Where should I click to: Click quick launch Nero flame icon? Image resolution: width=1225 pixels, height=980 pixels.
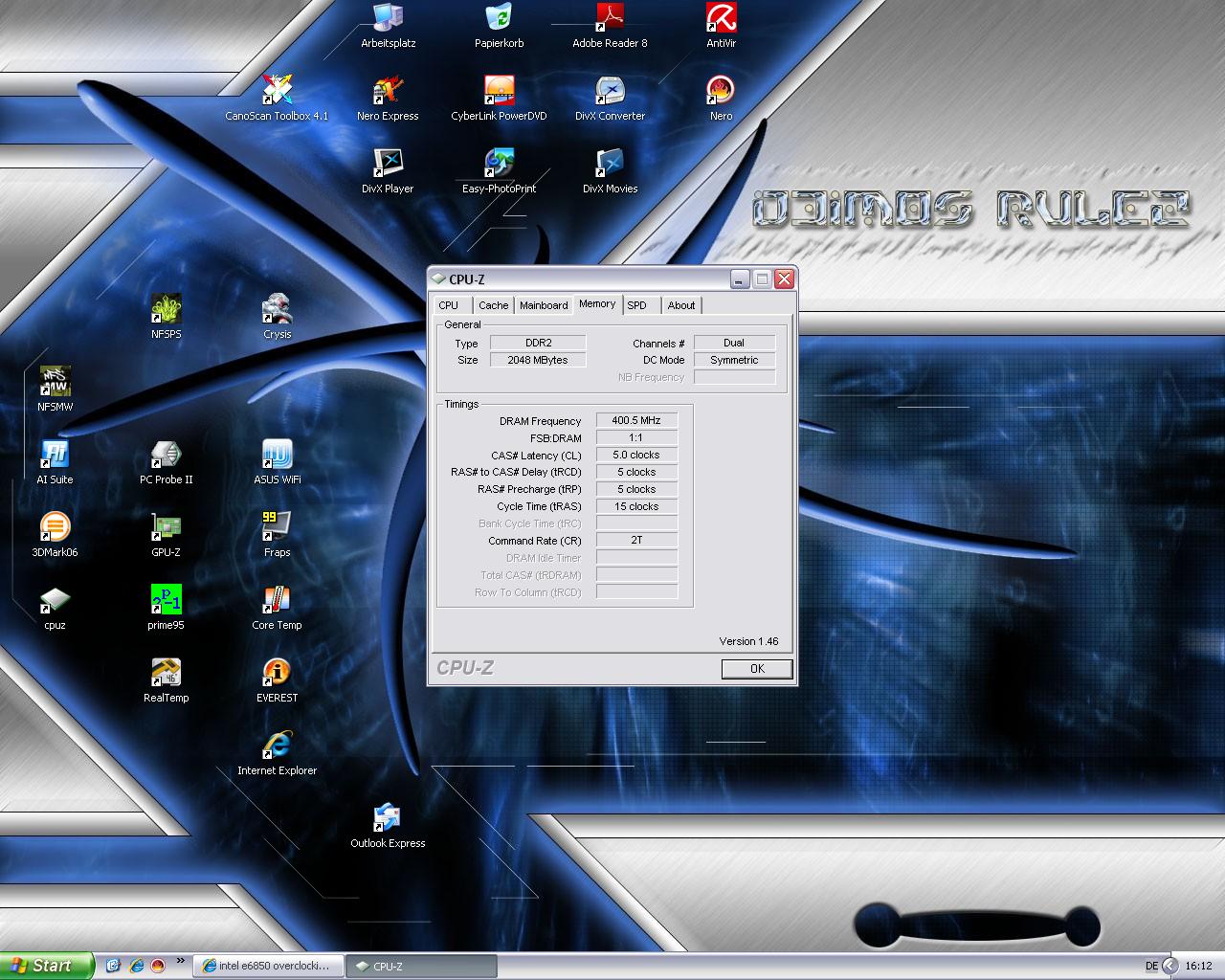click(158, 966)
